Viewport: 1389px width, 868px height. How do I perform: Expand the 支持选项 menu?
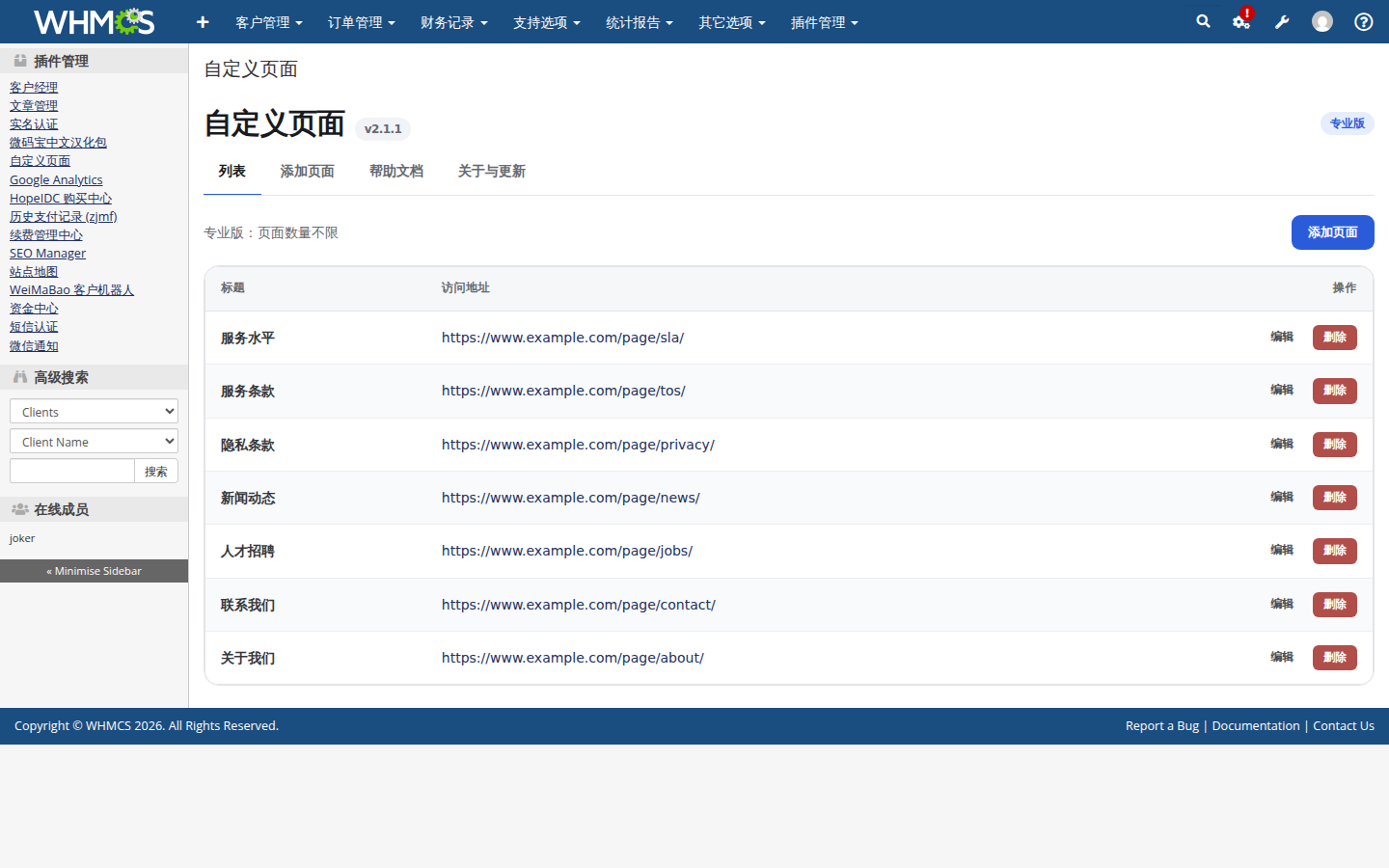coord(547,22)
